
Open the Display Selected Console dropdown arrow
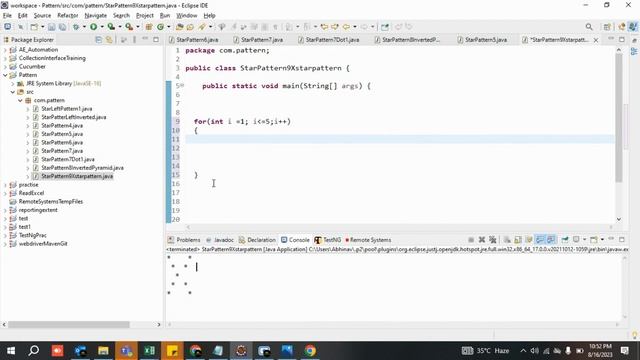pyautogui.click(x=584, y=240)
